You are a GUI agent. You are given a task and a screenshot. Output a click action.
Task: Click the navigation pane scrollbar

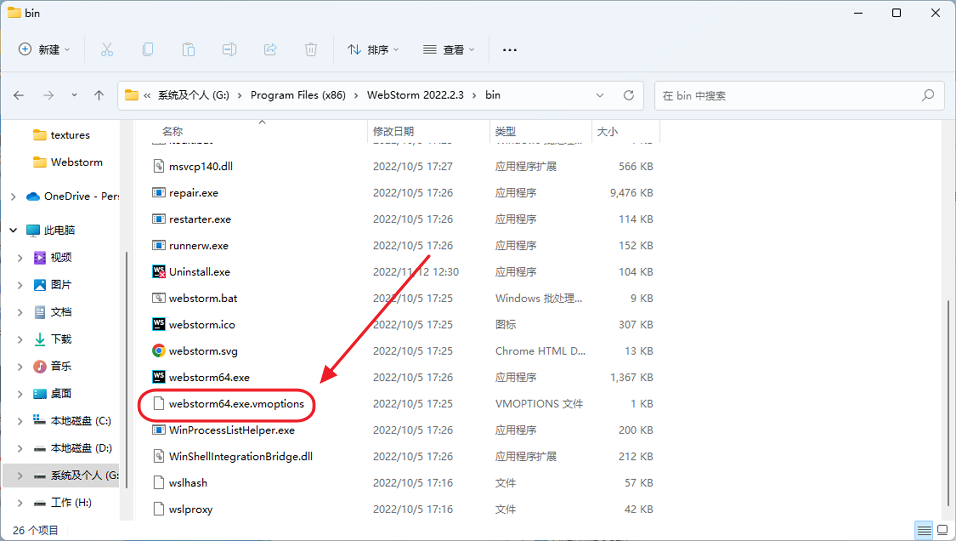click(127, 370)
